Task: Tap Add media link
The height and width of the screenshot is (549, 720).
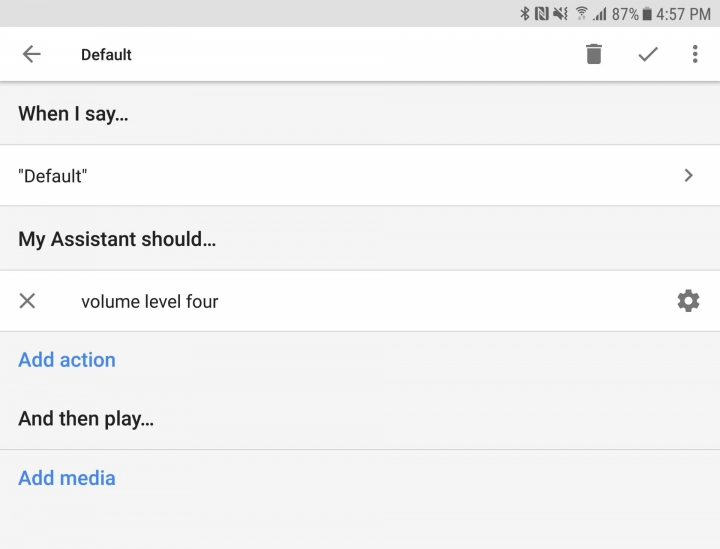Action: [x=67, y=478]
